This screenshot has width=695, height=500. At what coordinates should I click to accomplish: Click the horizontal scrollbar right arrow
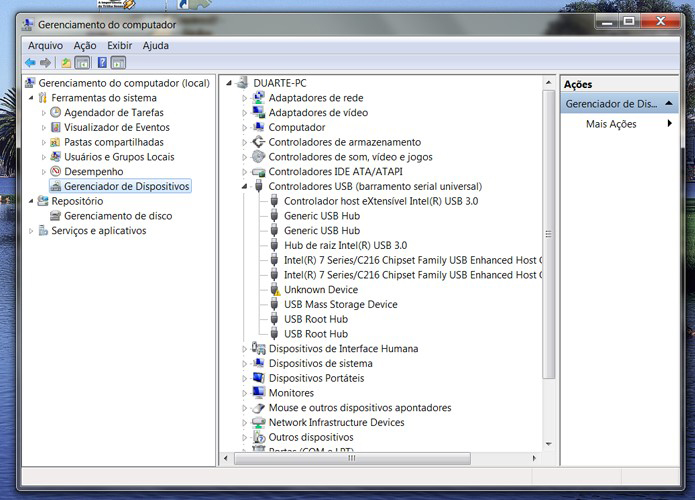535,458
